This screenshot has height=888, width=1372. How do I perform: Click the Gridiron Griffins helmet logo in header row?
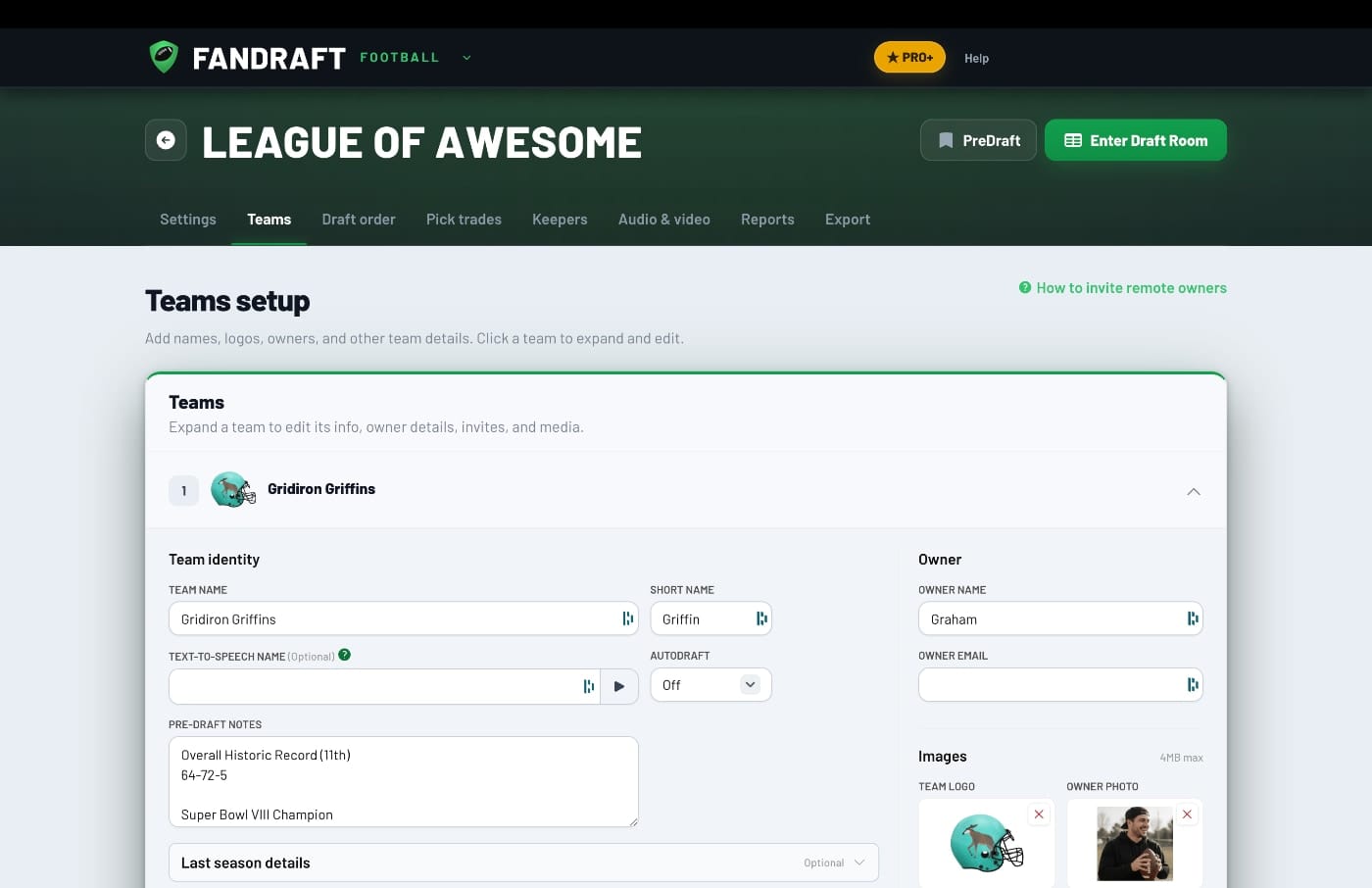pyautogui.click(x=233, y=489)
